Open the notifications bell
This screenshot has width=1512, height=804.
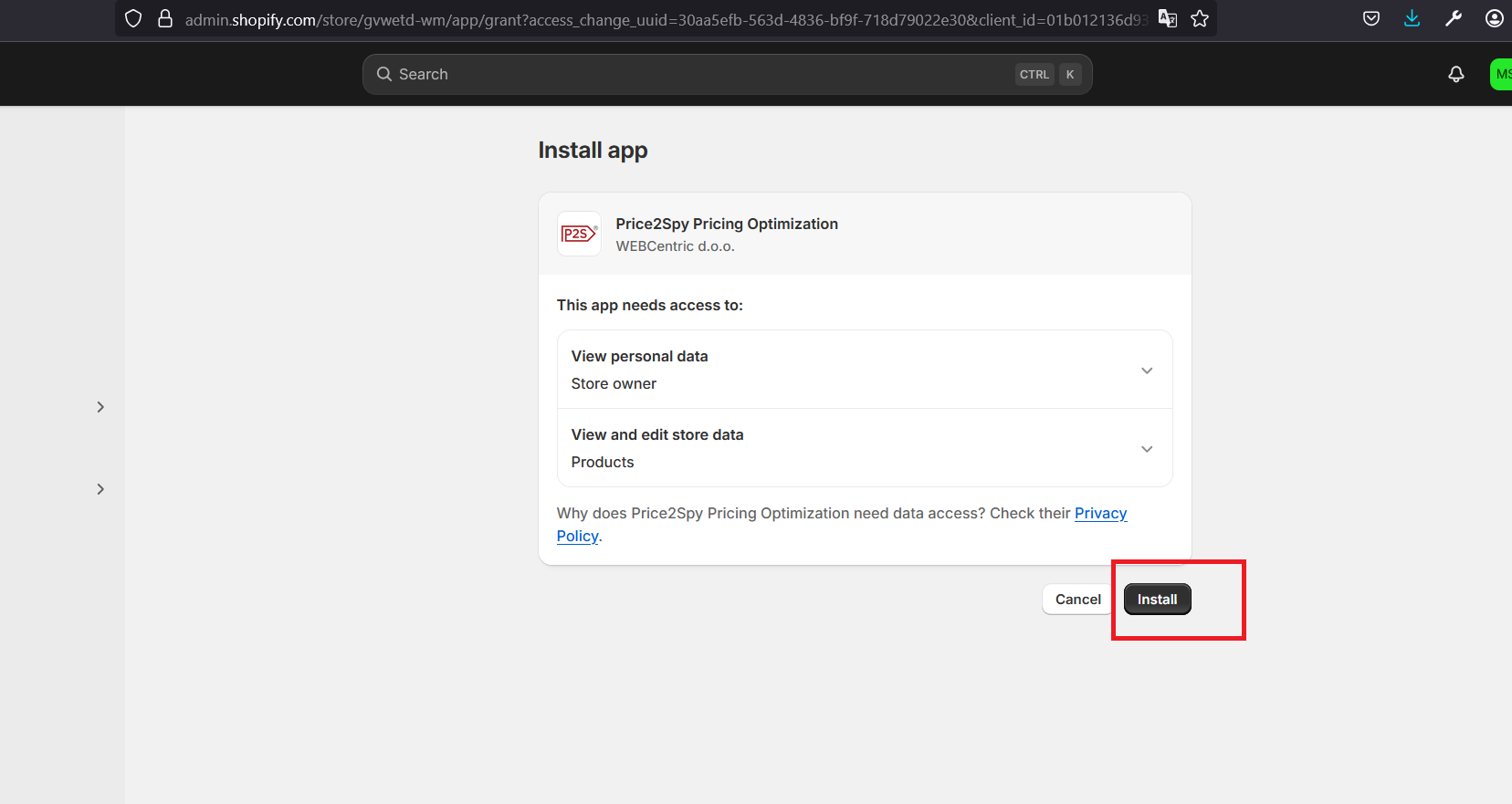(1456, 74)
